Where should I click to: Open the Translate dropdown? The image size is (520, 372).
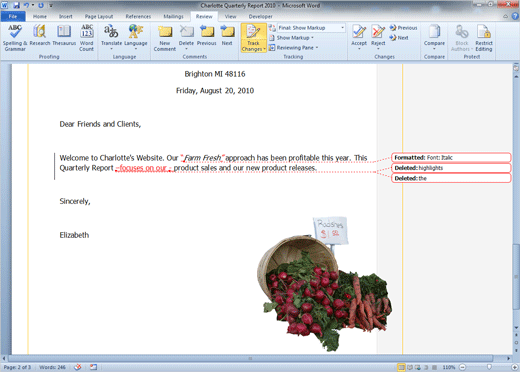[x=111, y=37]
